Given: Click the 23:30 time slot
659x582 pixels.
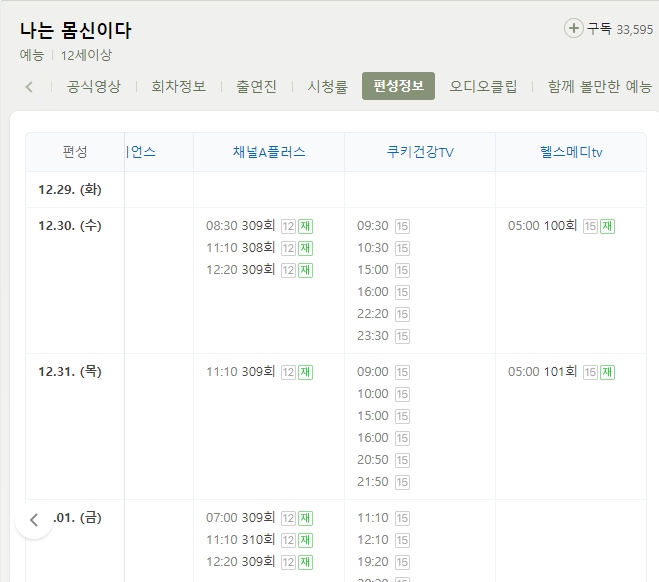Looking at the screenshot, I should (373, 335).
